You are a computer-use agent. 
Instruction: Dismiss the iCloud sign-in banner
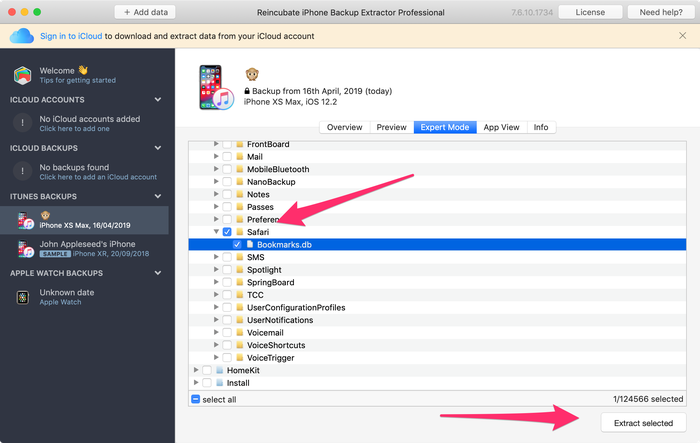point(682,36)
